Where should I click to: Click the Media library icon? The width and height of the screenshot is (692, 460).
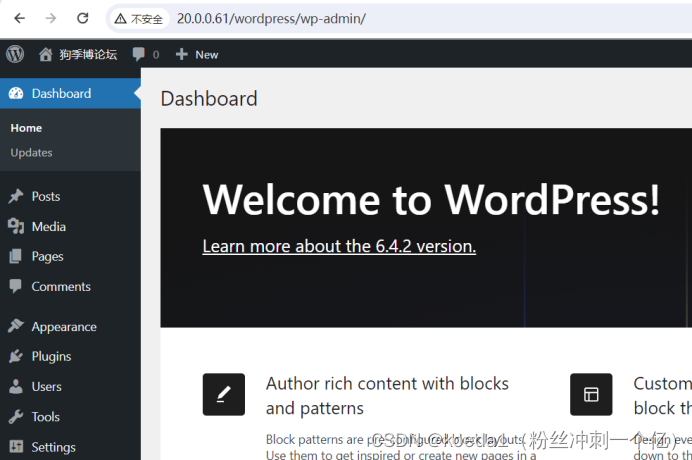pos(15,226)
